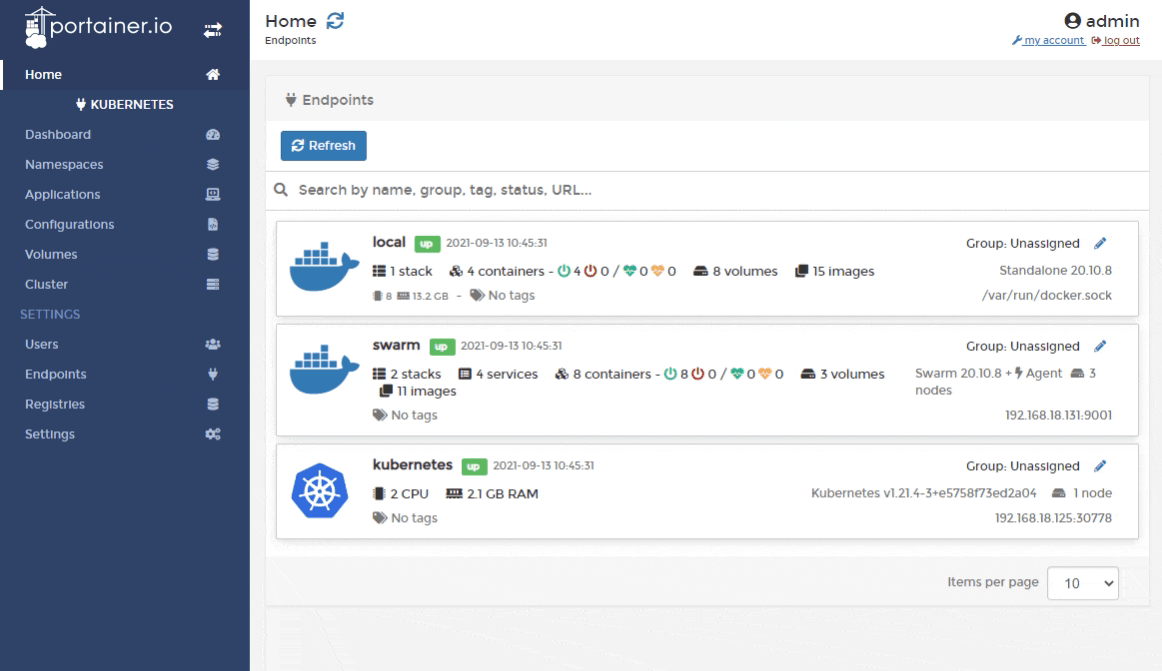Open the Cluster sidebar item
Screen dimensions: 1162x671
47,284
